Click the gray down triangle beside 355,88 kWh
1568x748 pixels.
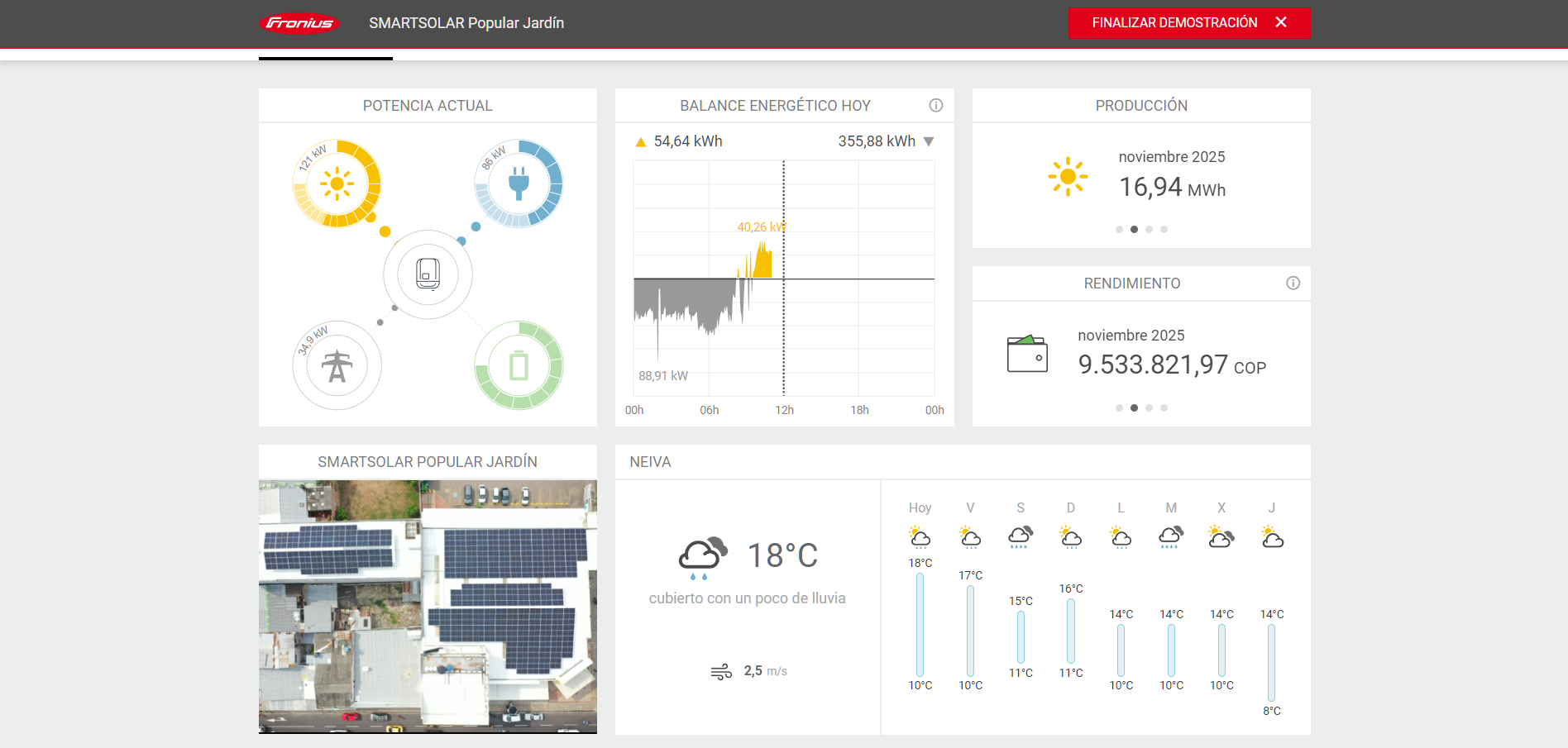(x=929, y=142)
